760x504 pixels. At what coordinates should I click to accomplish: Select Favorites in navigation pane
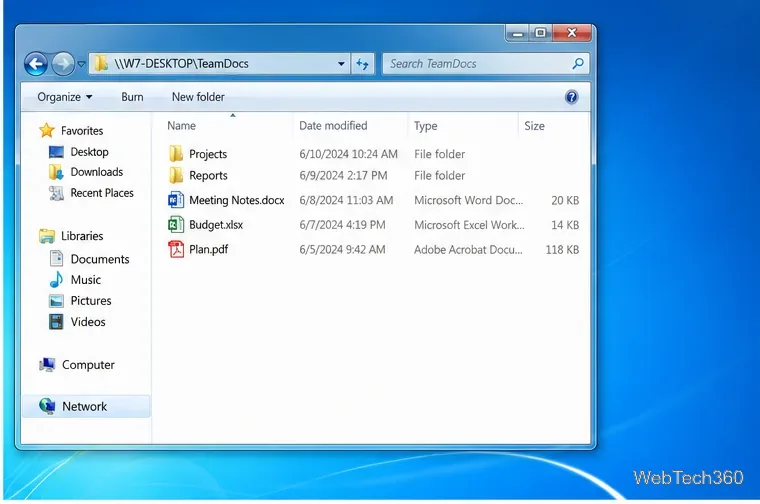(x=82, y=131)
